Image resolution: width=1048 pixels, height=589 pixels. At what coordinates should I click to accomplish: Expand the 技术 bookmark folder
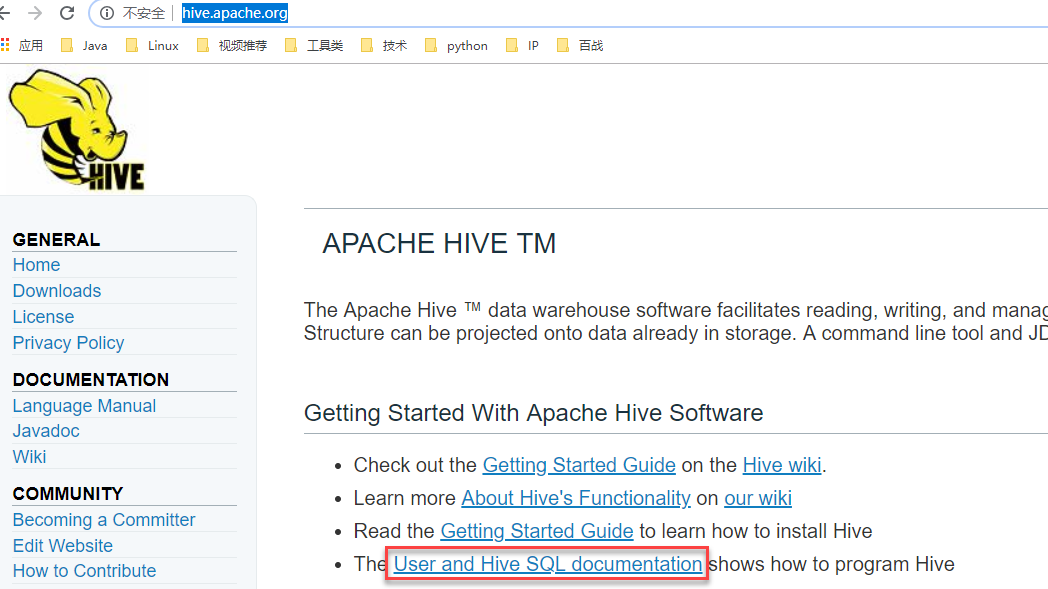point(388,44)
